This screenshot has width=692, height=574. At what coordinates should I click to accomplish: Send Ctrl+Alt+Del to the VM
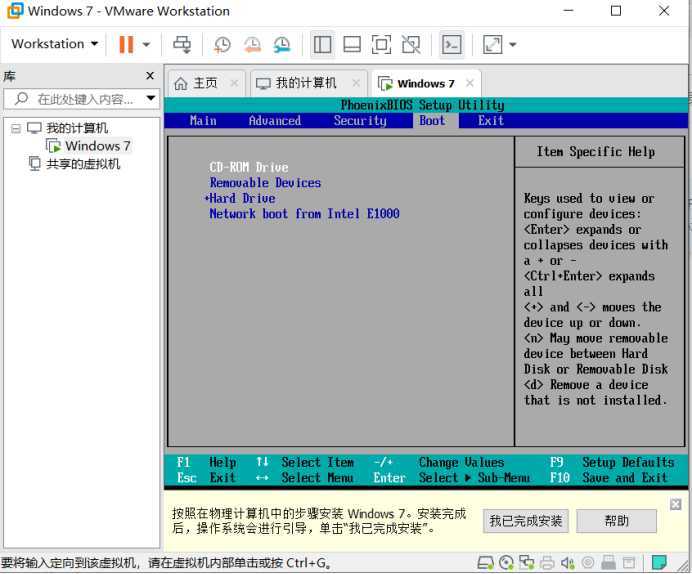(182, 44)
